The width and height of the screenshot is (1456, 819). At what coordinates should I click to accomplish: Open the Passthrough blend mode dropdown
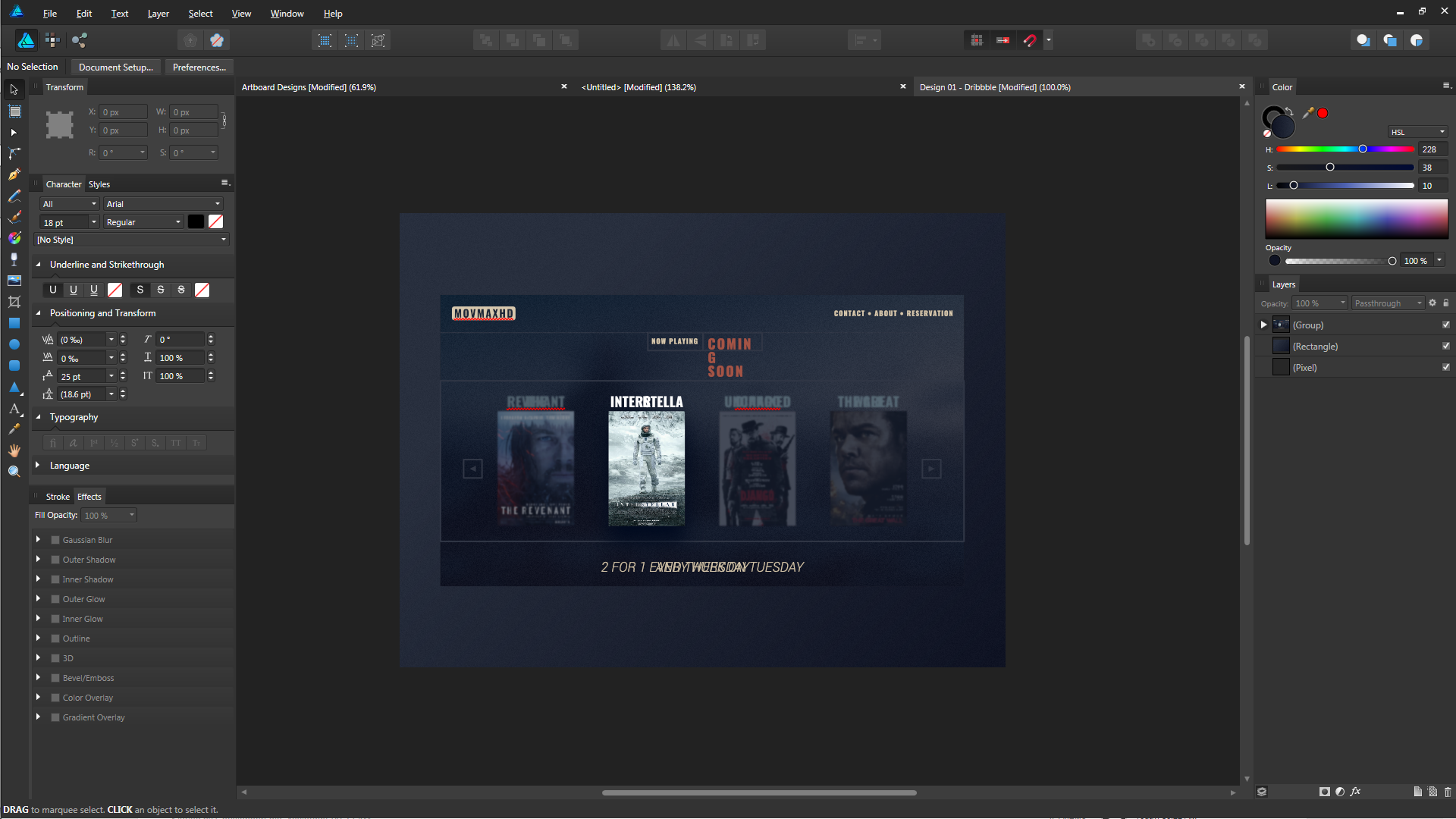pos(1388,303)
